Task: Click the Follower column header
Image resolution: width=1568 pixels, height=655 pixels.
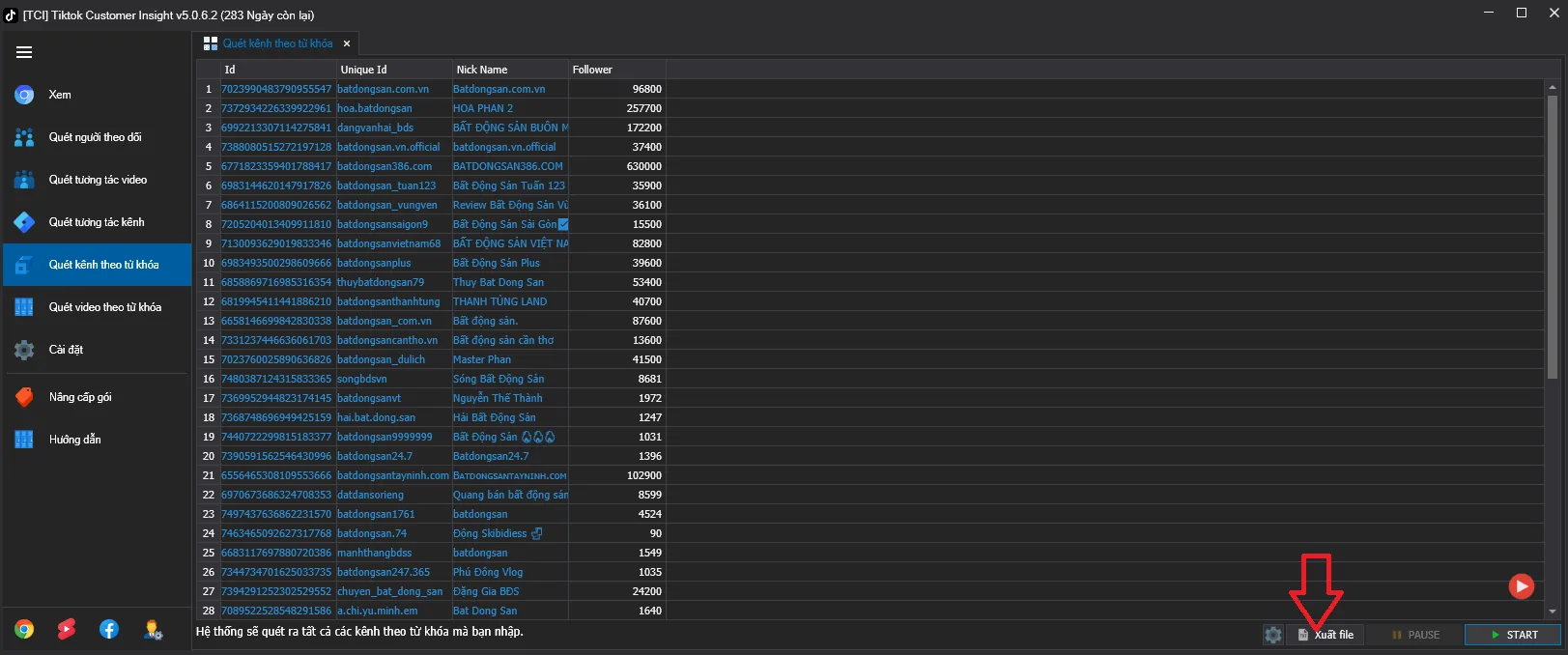Action: pos(616,70)
